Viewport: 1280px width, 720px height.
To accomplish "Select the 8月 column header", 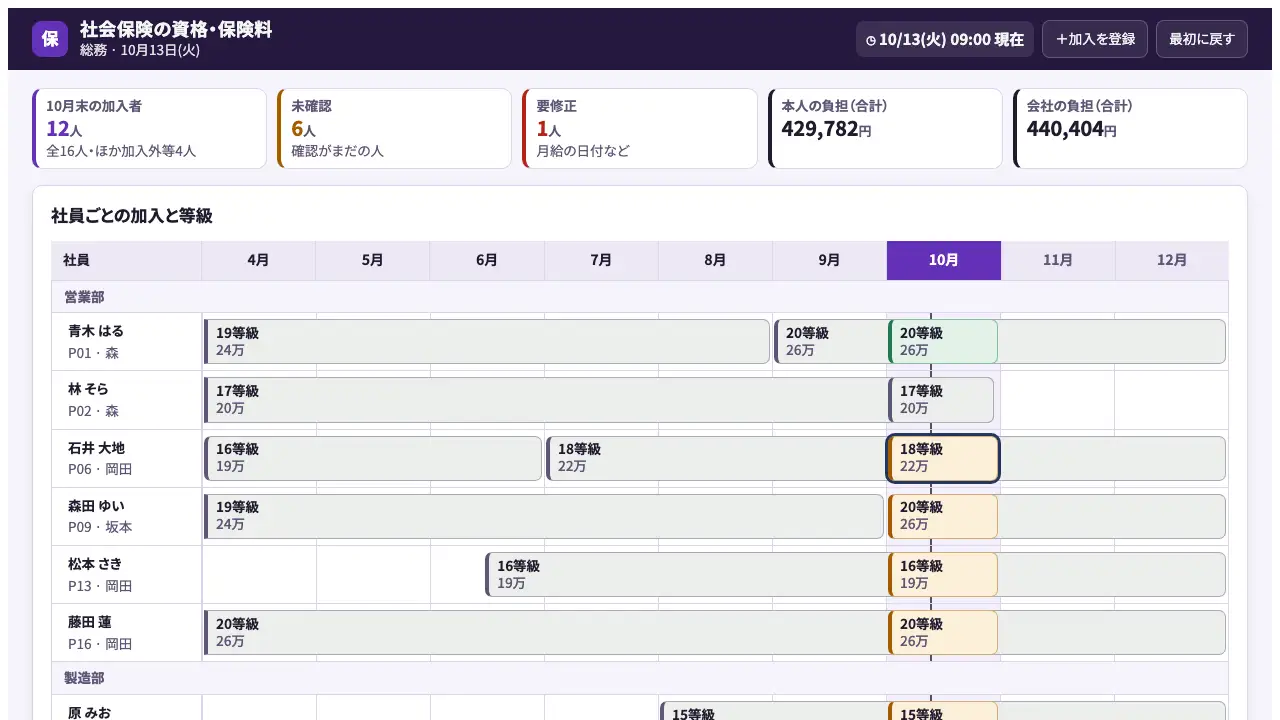I will pos(715,260).
